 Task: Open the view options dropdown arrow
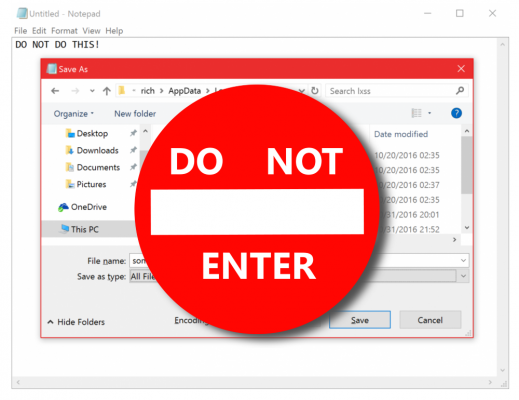click(x=429, y=113)
